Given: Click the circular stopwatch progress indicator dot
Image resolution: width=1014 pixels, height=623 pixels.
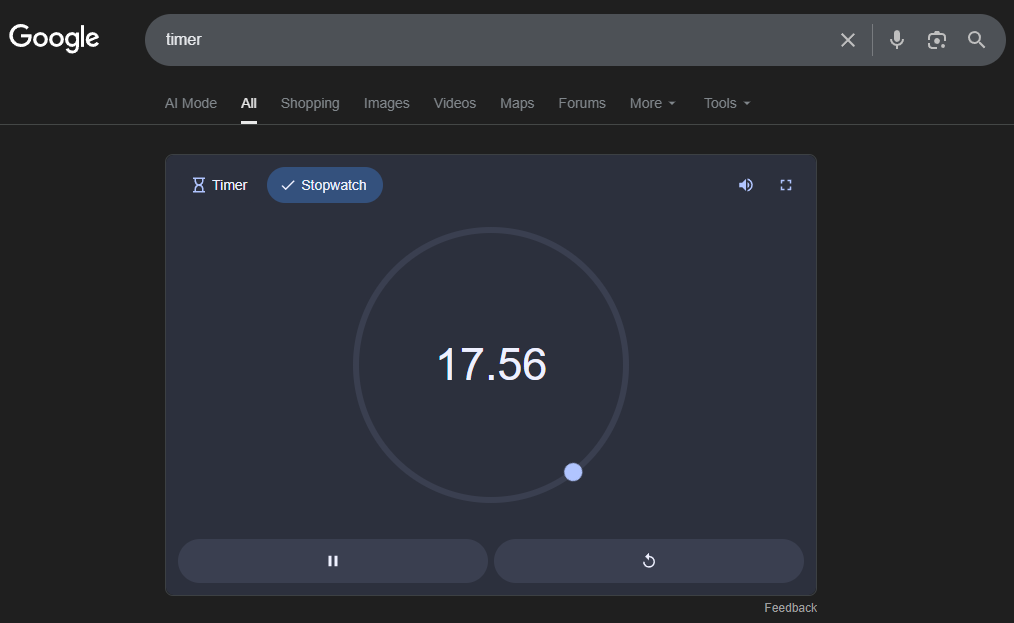Looking at the screenshot, I should coord(573,471).
